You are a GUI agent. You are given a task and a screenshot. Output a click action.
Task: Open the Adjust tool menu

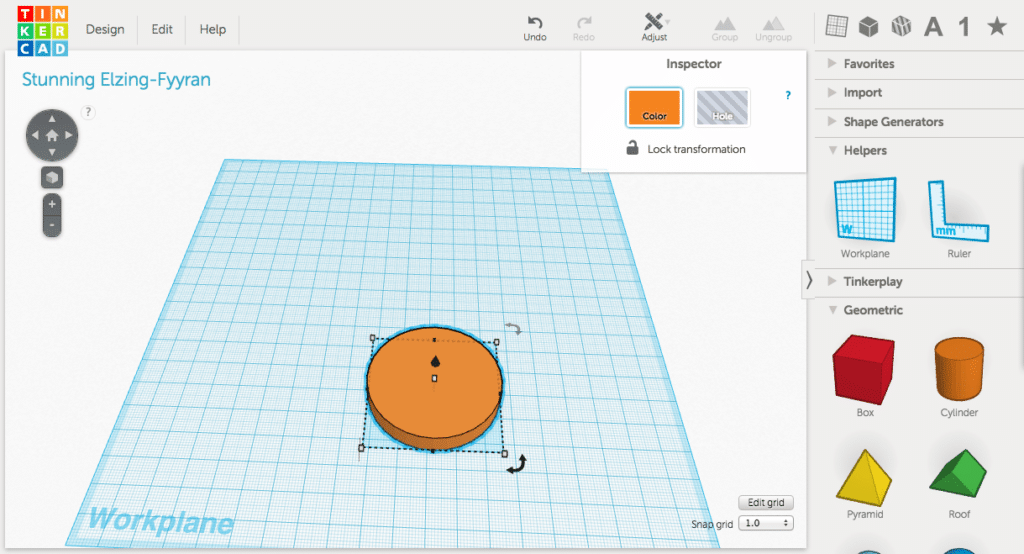(654, 27)
